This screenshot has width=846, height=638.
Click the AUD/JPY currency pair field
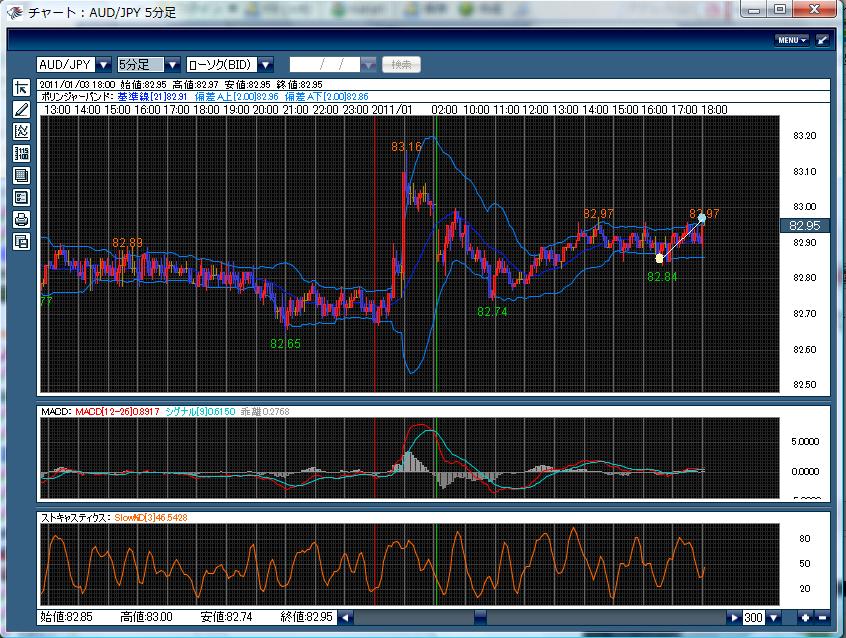(x=66, y=65)
